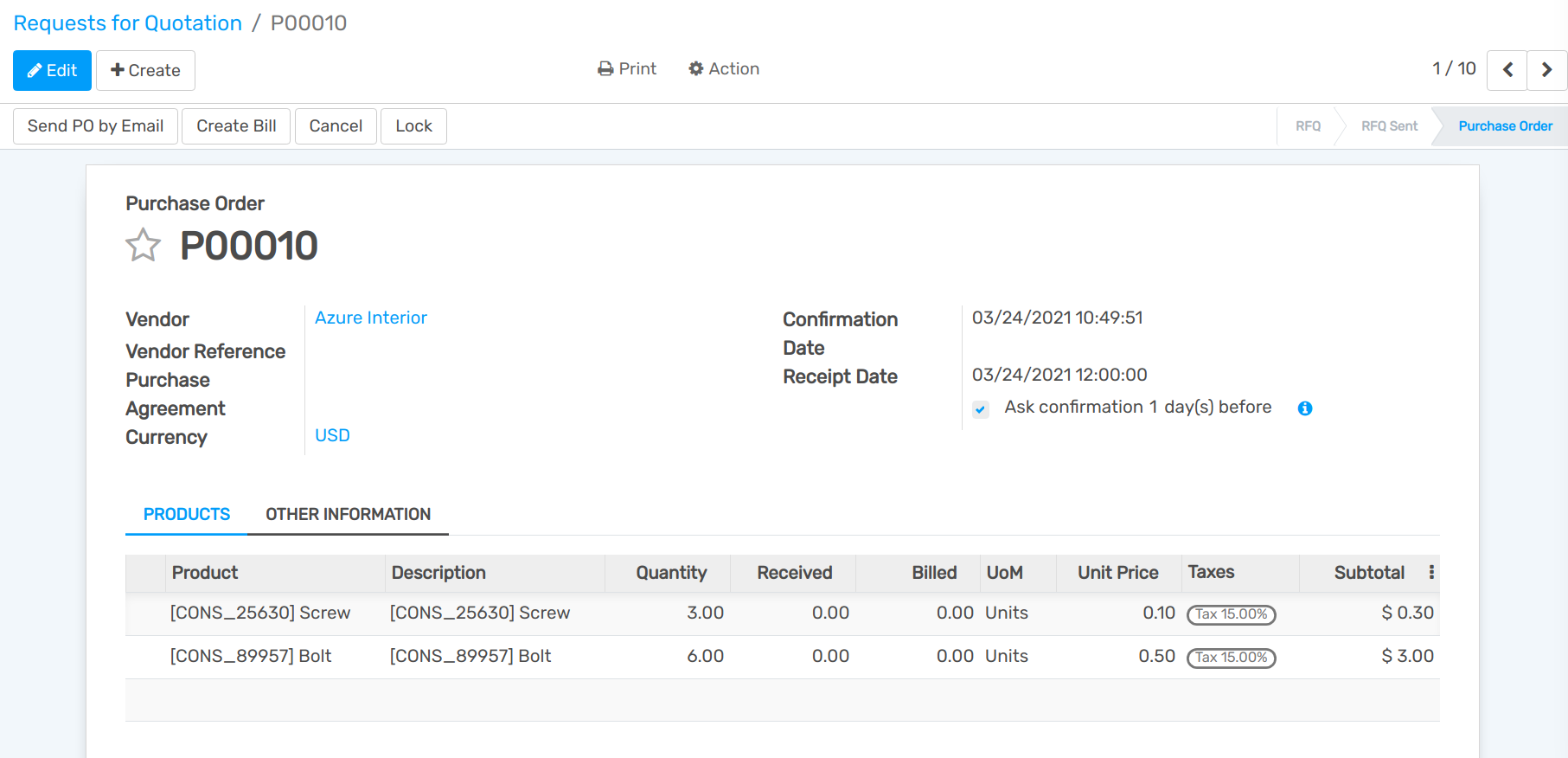The height and width of the screenshot is (758, 1568).
Task: Go to the previous record arrow
Action: click(x=1507, y=70)
